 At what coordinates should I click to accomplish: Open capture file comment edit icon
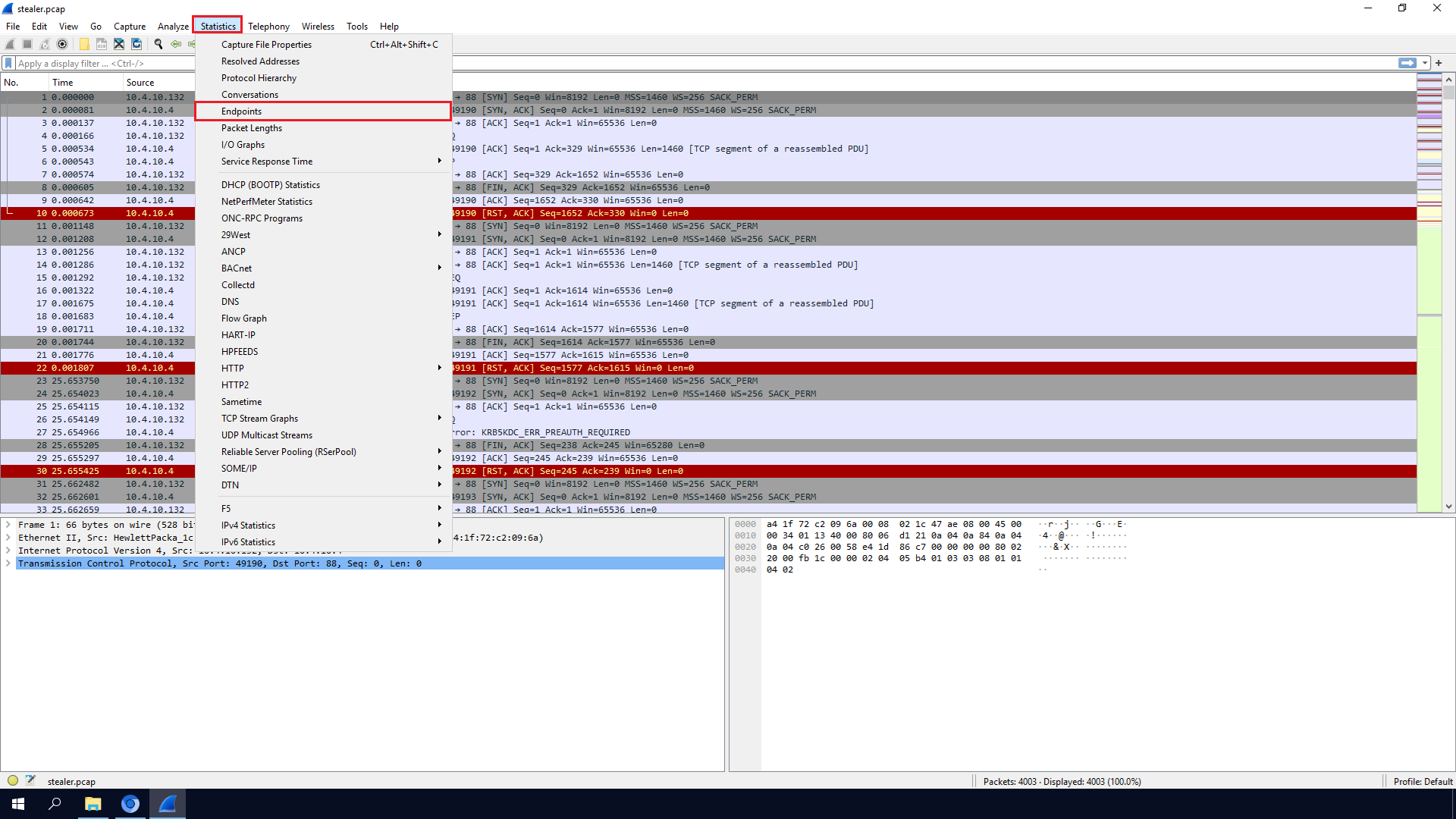coord(30,780)
